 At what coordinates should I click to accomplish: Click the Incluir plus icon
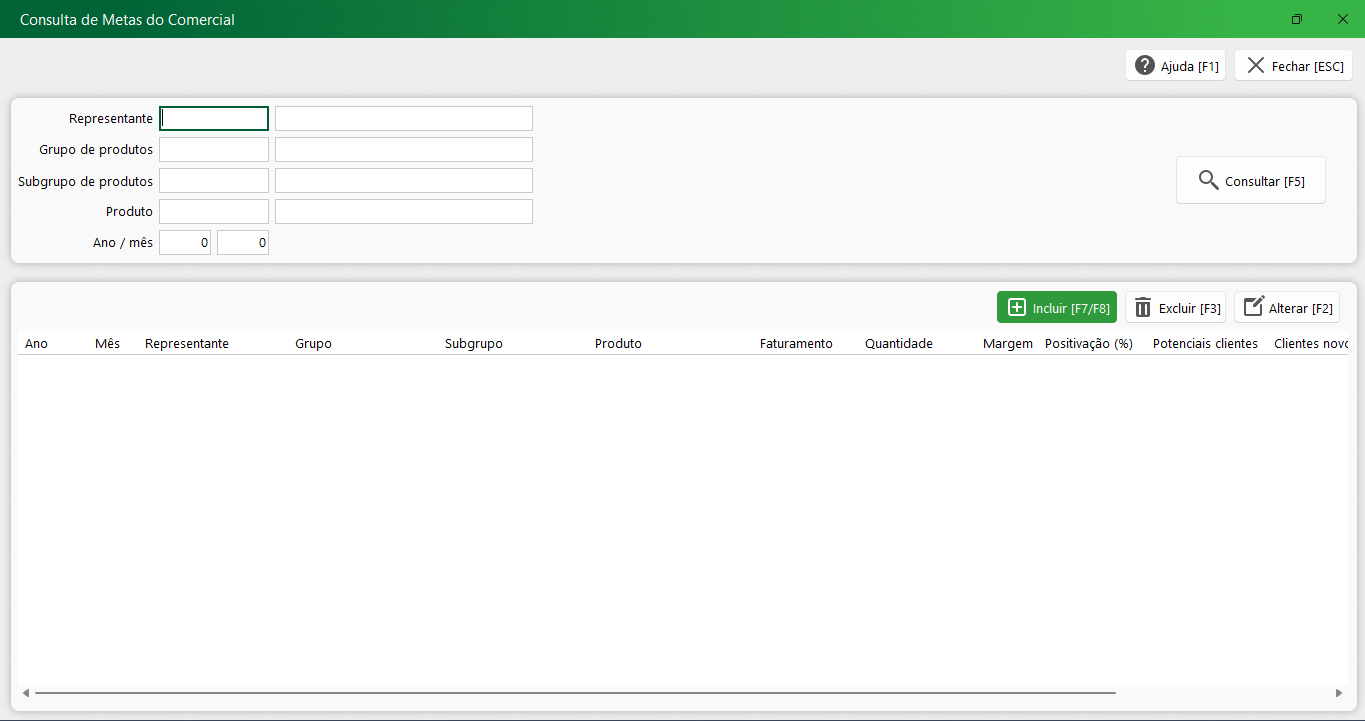click(x=1017, y=308)
